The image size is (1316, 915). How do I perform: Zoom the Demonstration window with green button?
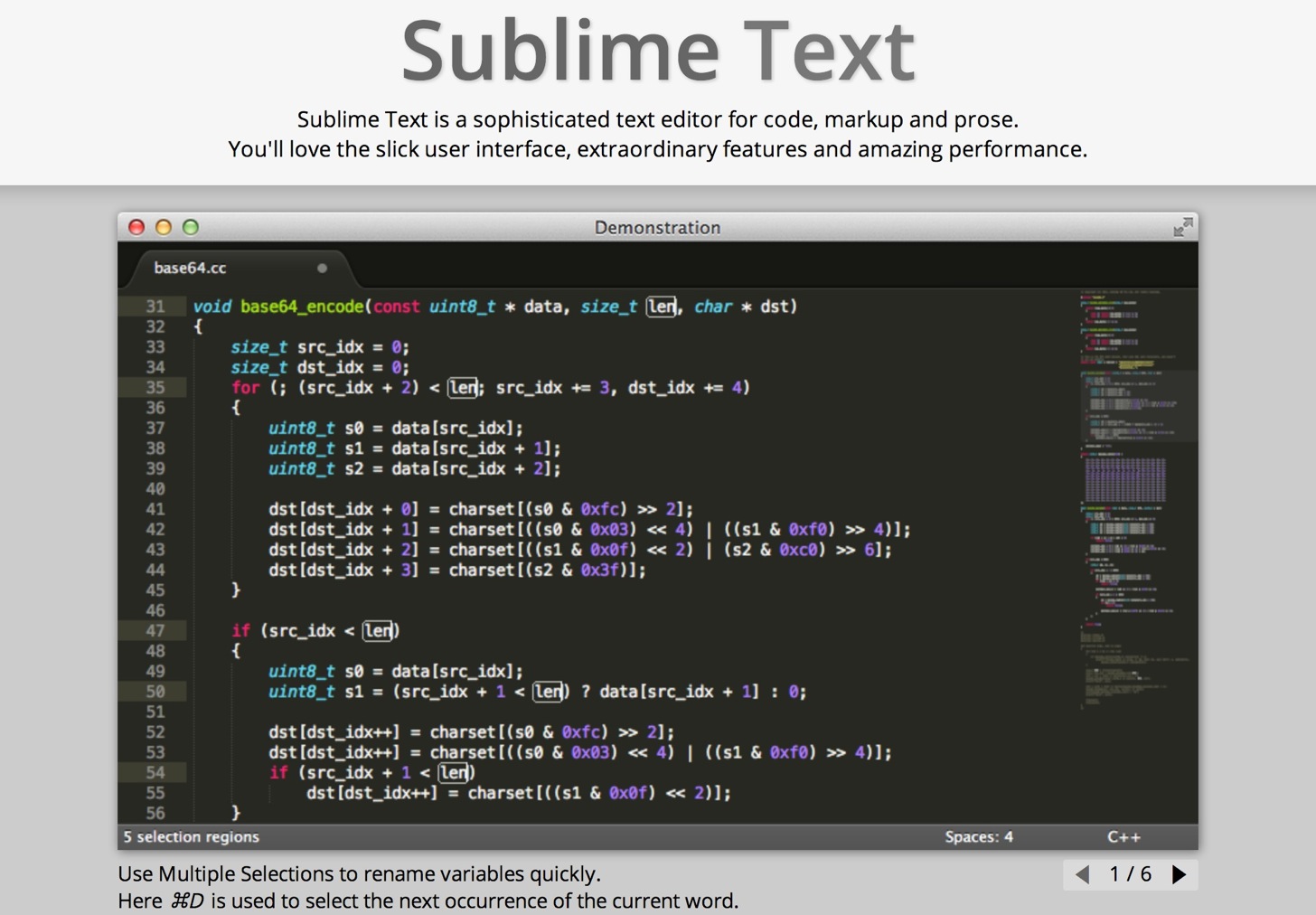(x=191, y=227)
